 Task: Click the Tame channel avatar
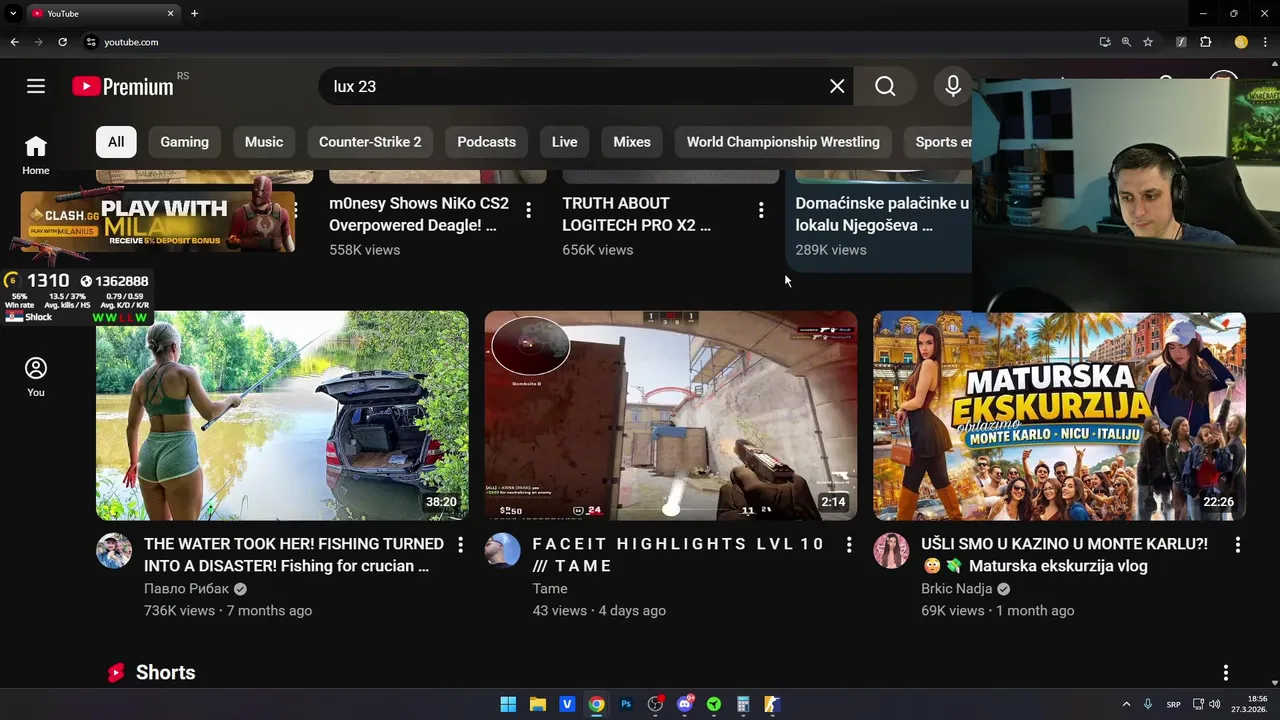503,551
